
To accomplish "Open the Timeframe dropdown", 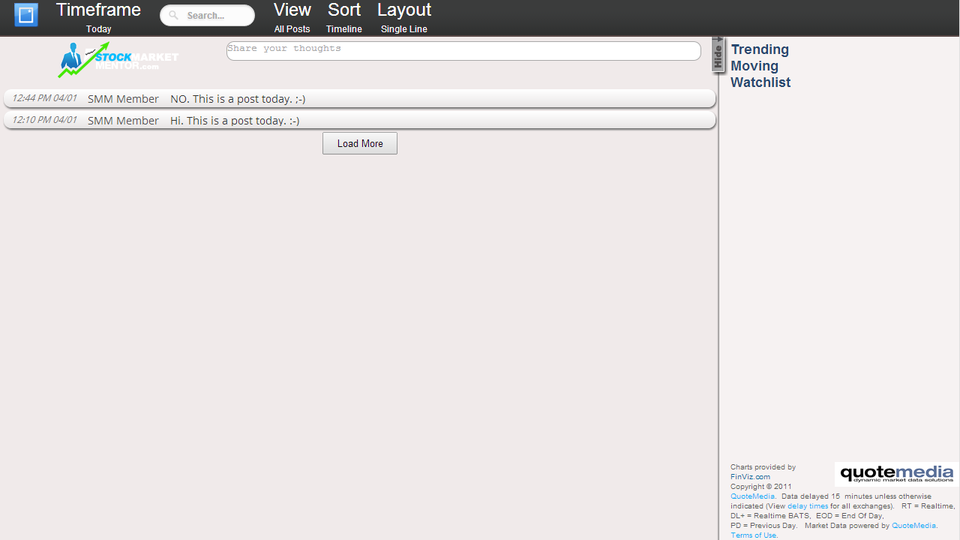I will pos(98,17).
